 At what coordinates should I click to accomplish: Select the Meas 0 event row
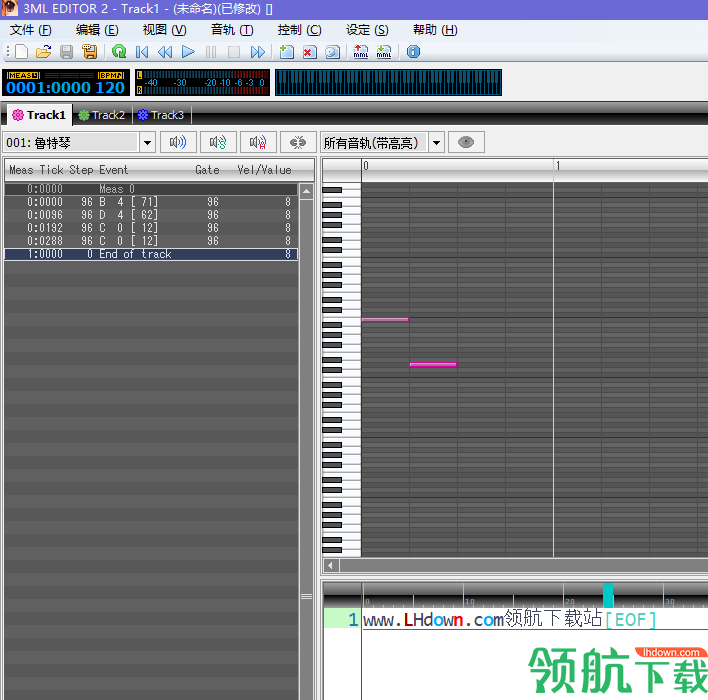pyautogui.click(x=151, y=189)
